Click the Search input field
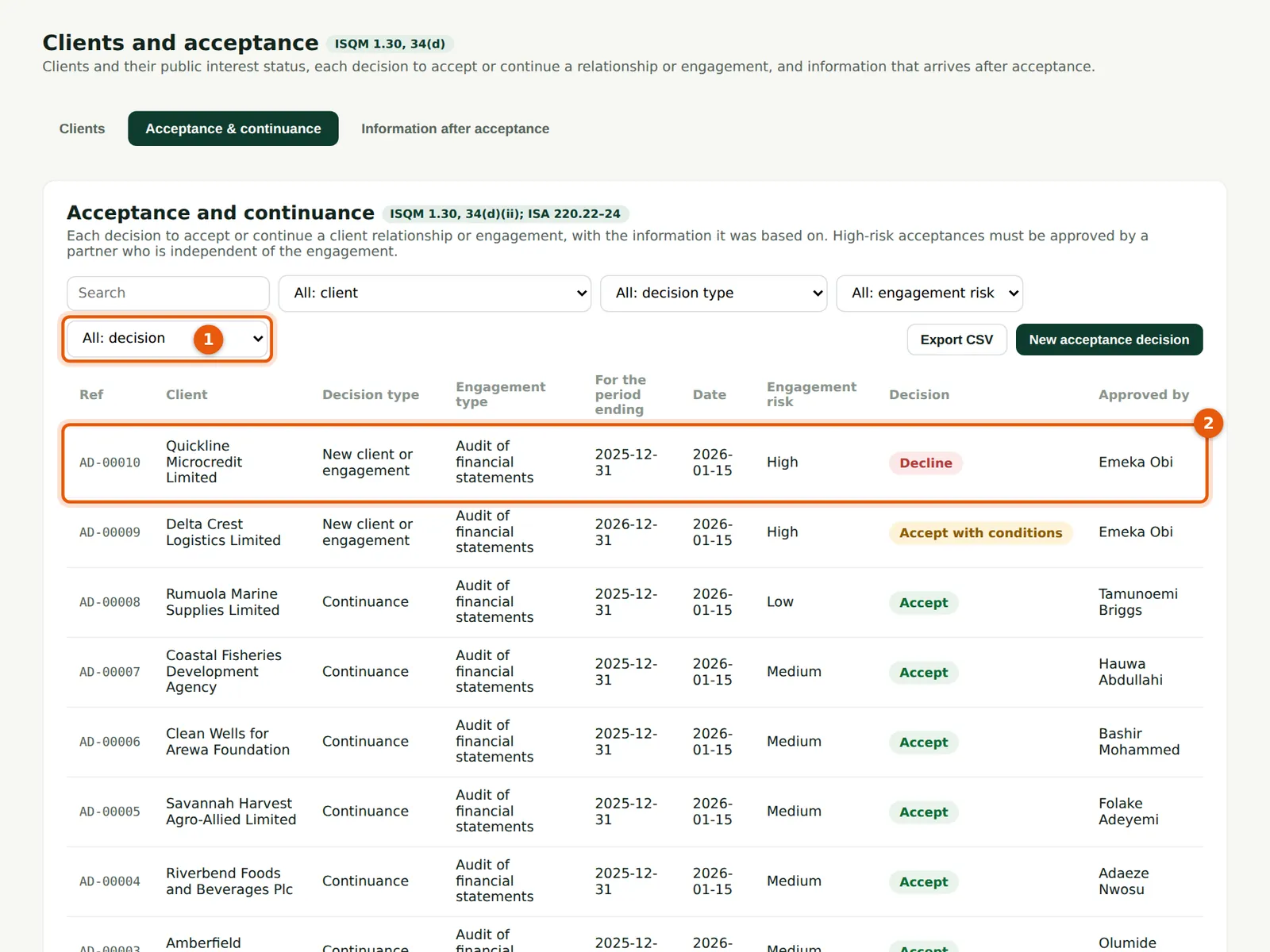 168,294
